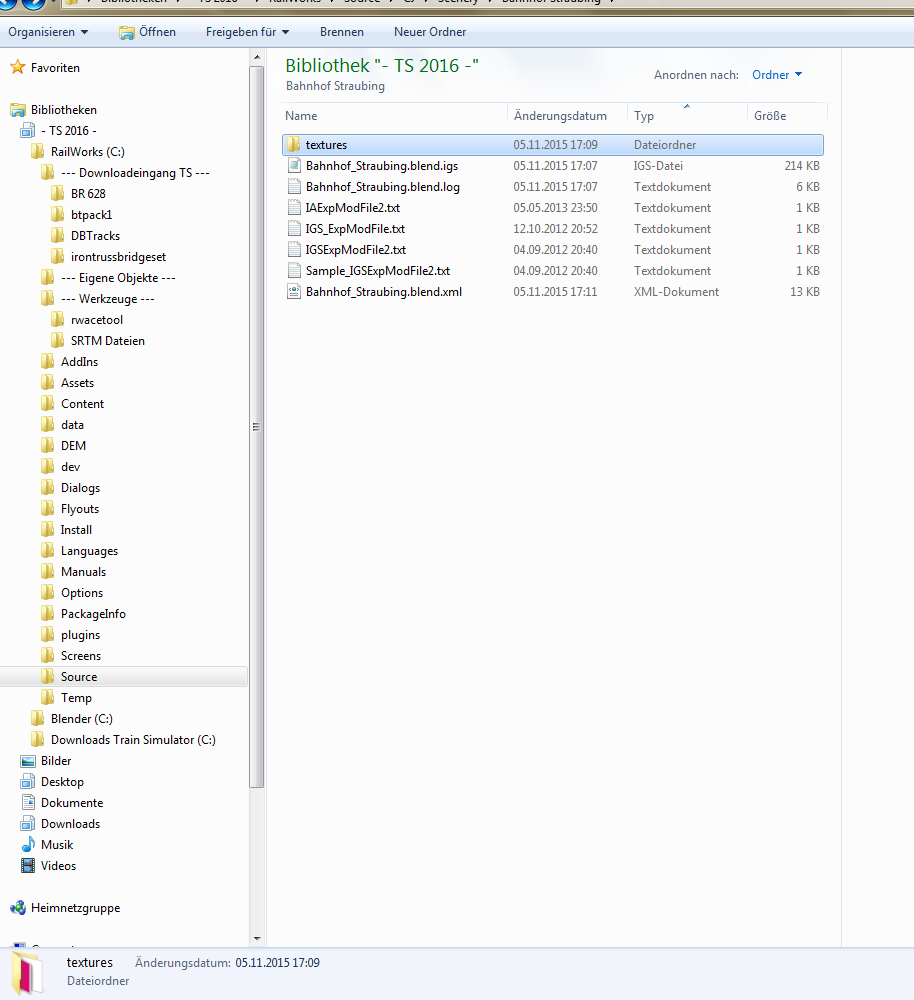Select Flyouts folder in tree
914x1000 pixels.
tap(80, 509)
